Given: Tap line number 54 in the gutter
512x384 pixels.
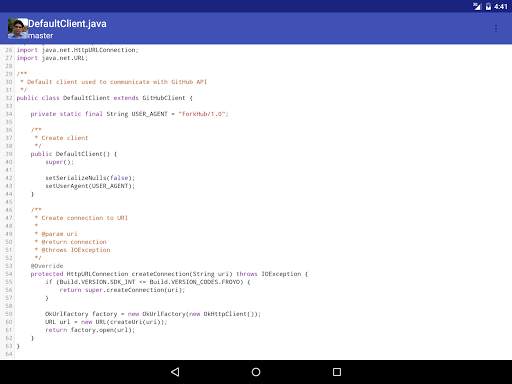Looking at the screenshot, I should pyautogui.click(x=9, y=274).
